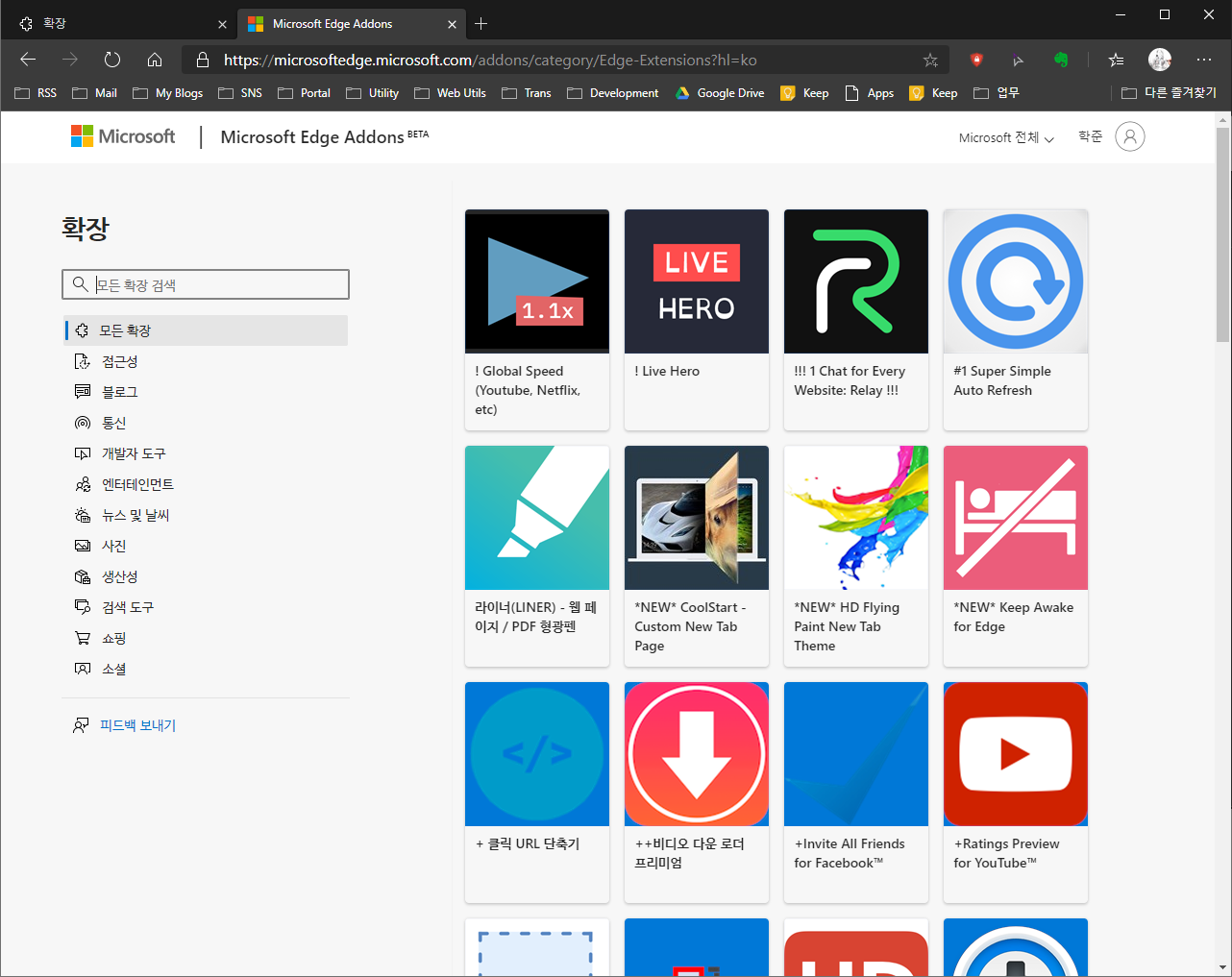Open the Relay chat extension thumbnail
This screenshot has width=1232, height=977.
pos(856,281)
